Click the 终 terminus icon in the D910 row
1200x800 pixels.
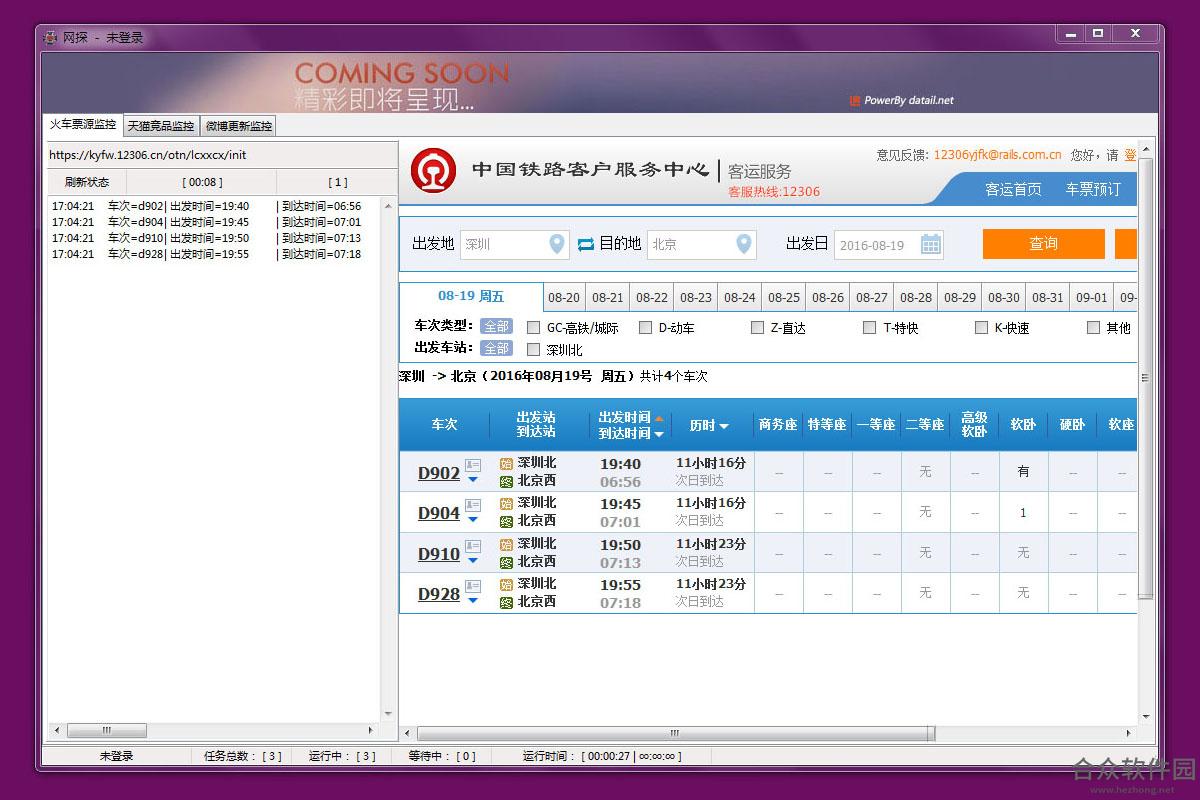pyautogui.click(x=506, y=562)
